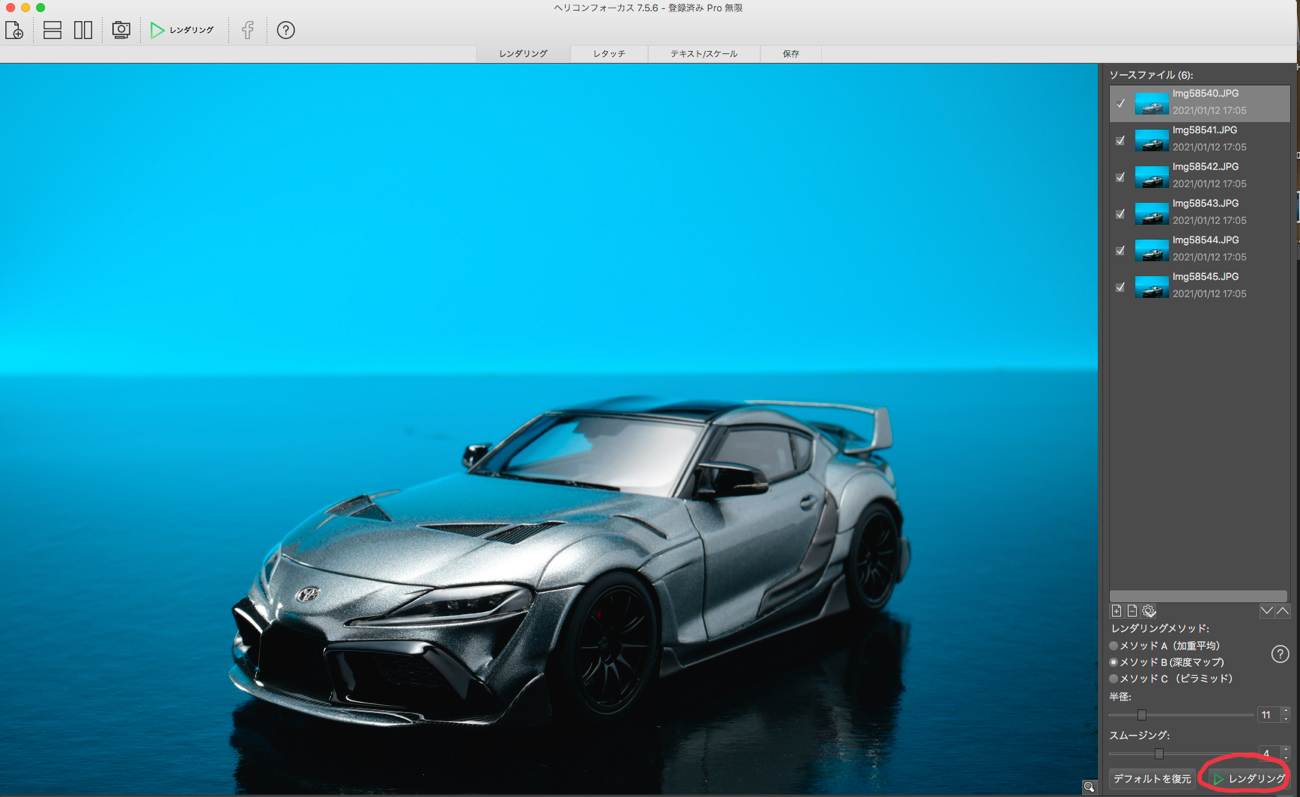1300x797 pixels.
Task: Increase the 半径 radius value with the stepper
Action: click(1286, 711)
